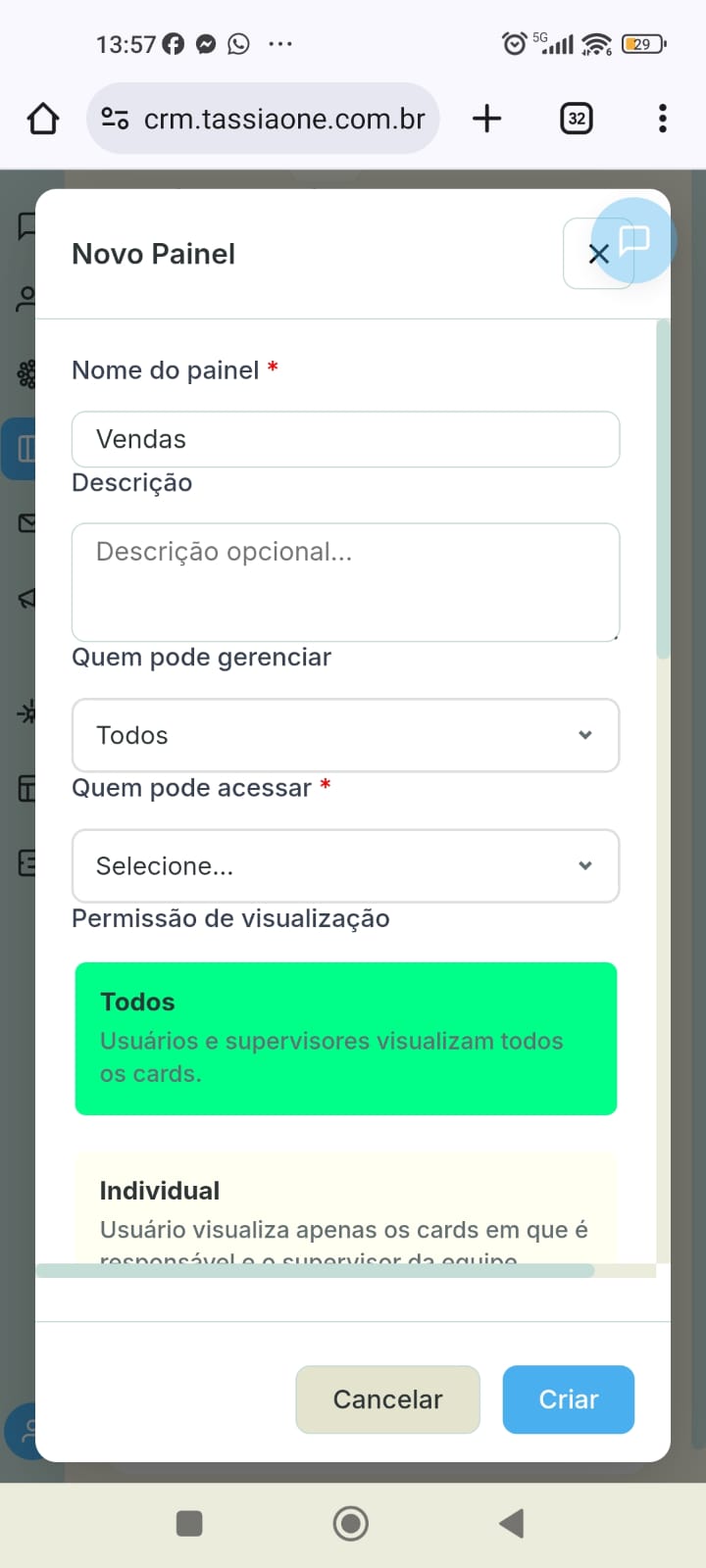The height and width of the screenshot is (1568, 706).
Task: Tap the Android recent apps square
Action: pos(189,1523)
